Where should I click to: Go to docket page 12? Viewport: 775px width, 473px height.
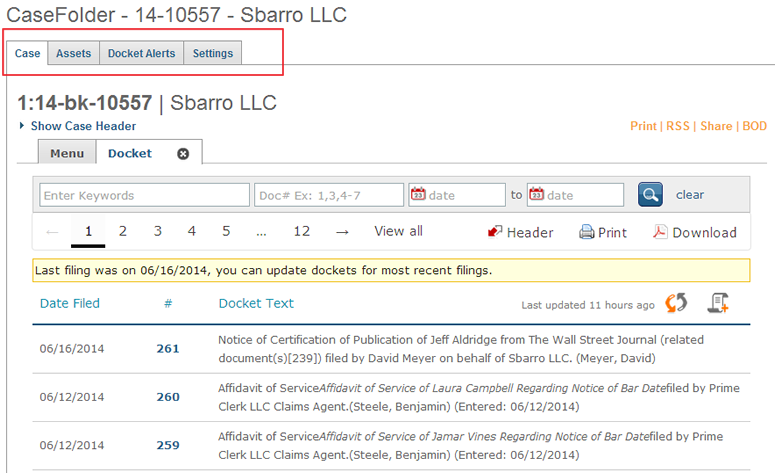pos(301,231)
